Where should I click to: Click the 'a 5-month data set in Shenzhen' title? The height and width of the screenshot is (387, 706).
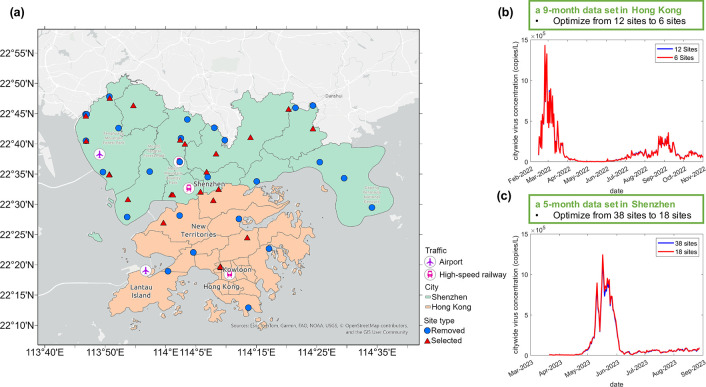(605, 204)
